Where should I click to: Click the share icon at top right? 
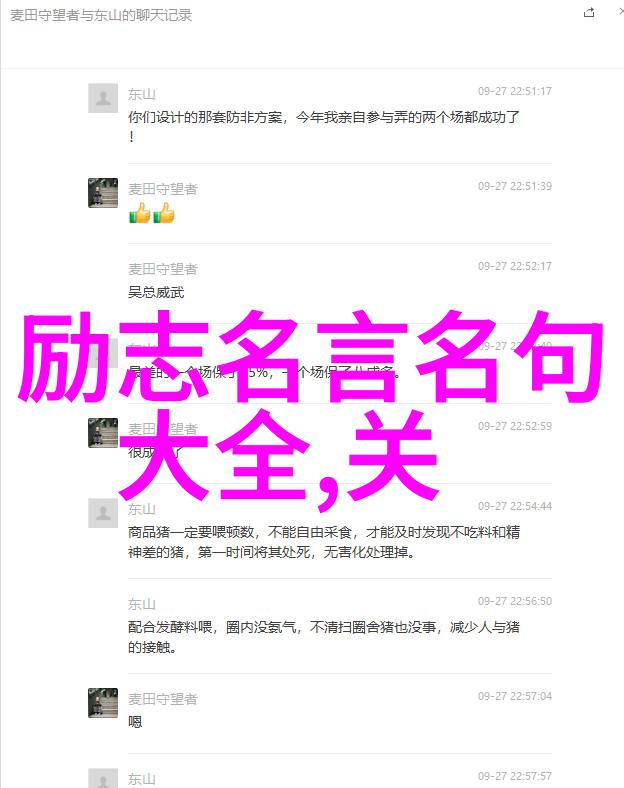tap(589, 13)
